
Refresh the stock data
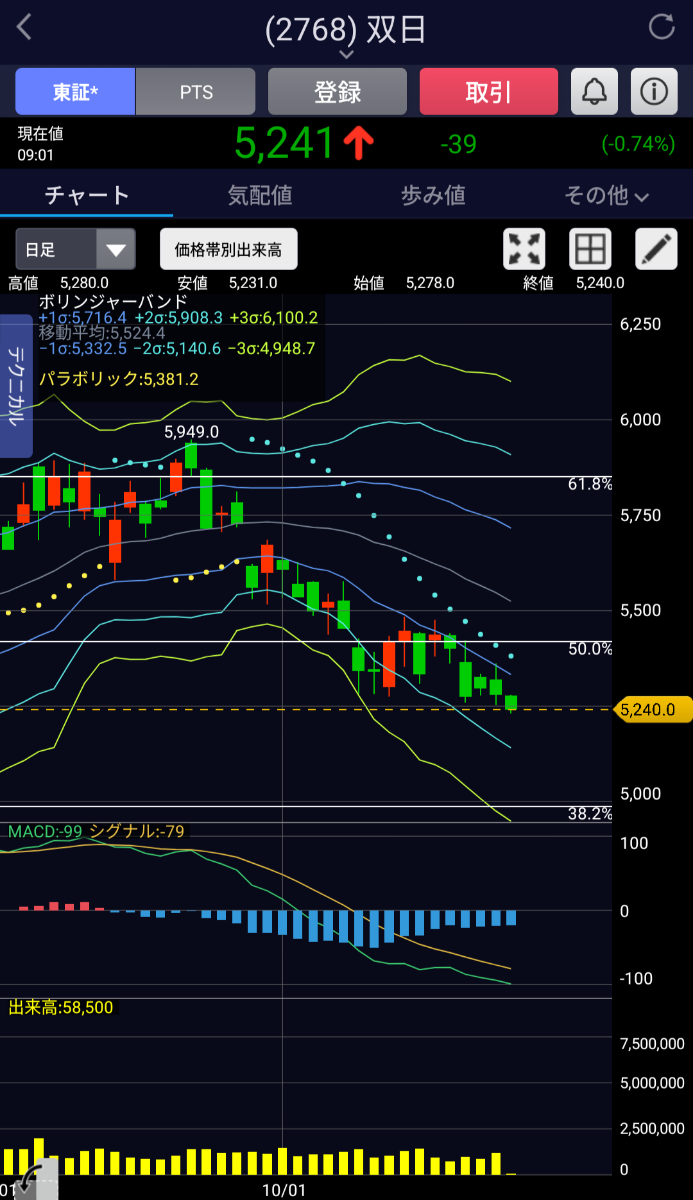click(662, 27)
